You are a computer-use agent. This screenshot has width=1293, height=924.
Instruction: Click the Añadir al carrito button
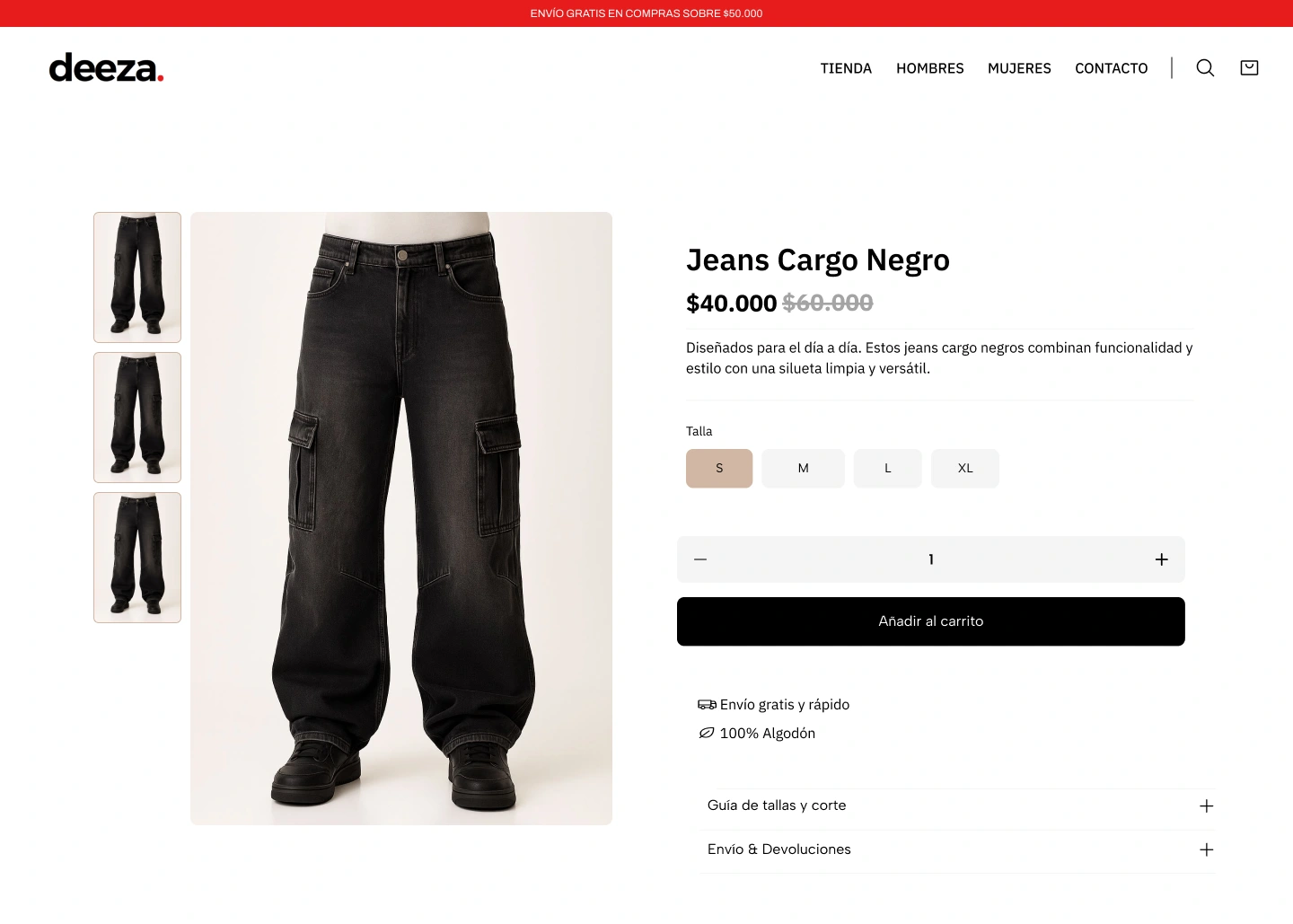coord(931,621)
